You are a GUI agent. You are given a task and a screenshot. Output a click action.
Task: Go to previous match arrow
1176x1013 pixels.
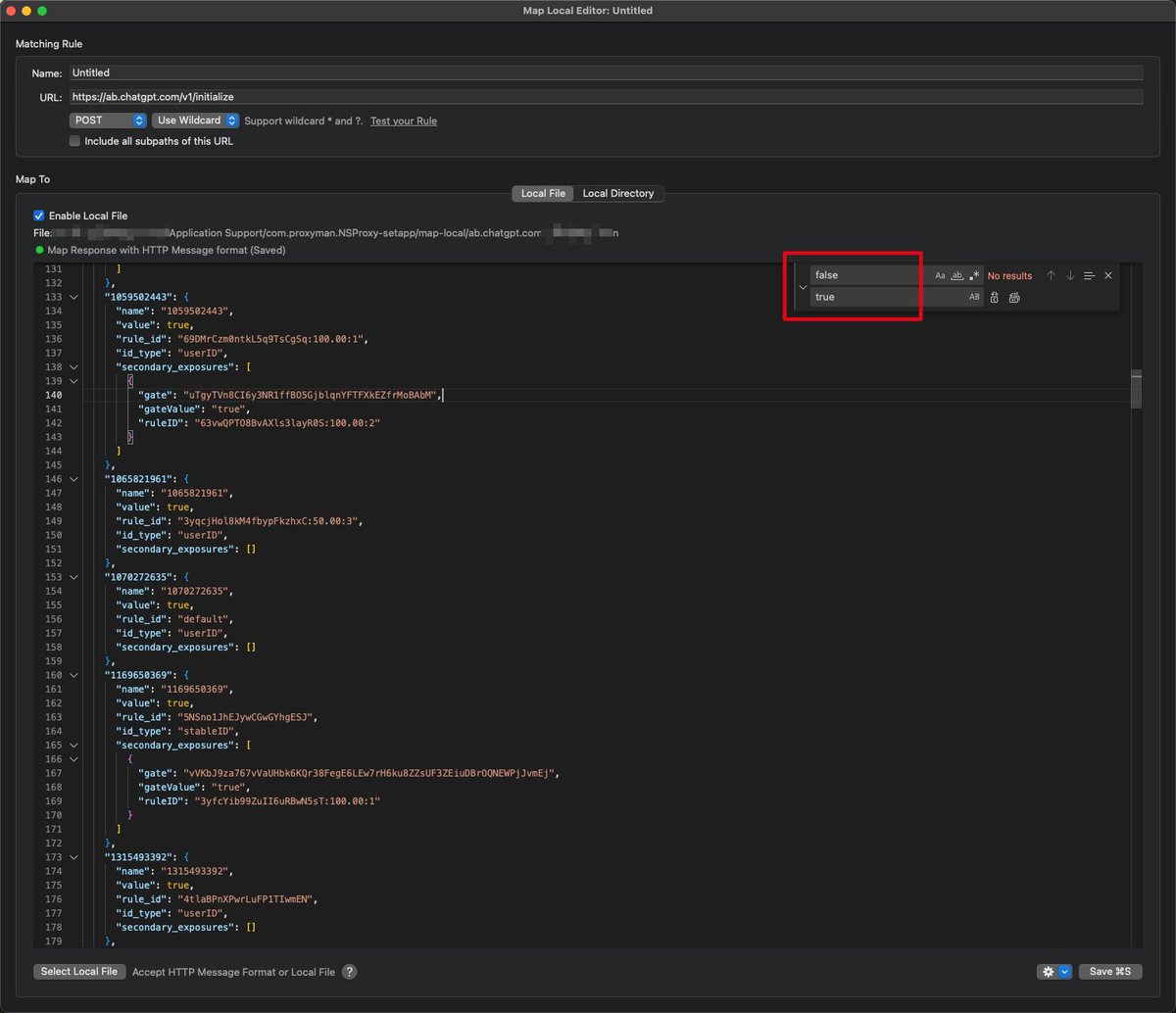pos(1052,276)
